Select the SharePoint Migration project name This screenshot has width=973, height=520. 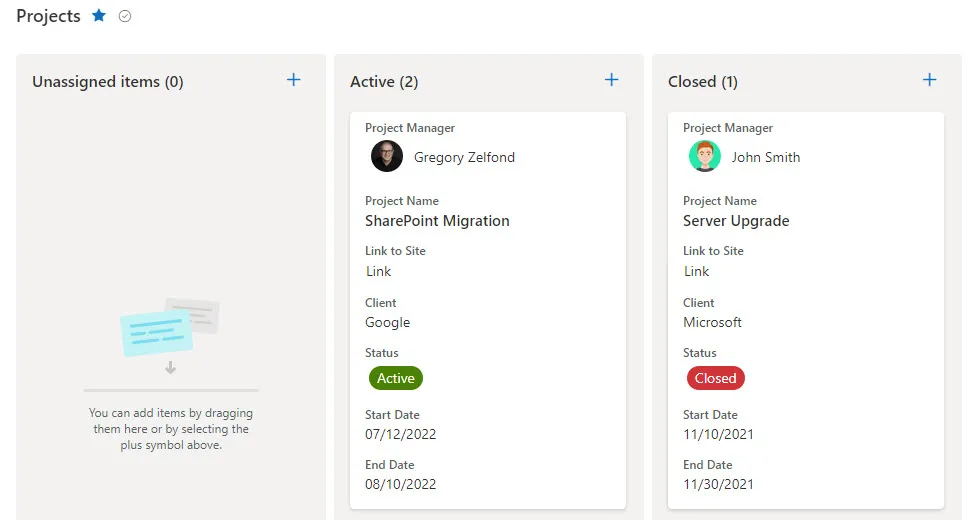click(x=437, y=221)
